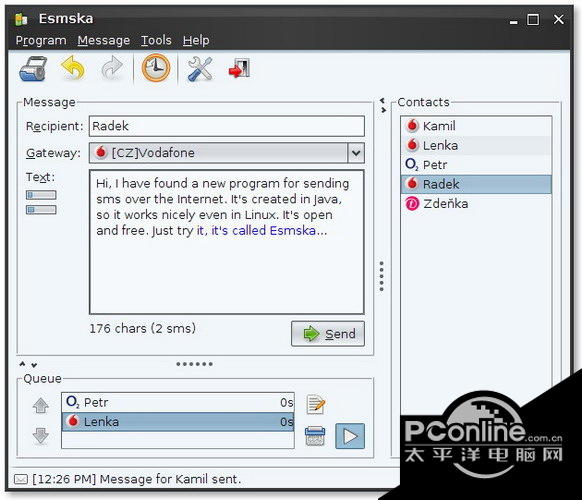The width and height of the screenshot is (582, 500).
Task: Minimize the Esmska window
Action: coord(514,22)
